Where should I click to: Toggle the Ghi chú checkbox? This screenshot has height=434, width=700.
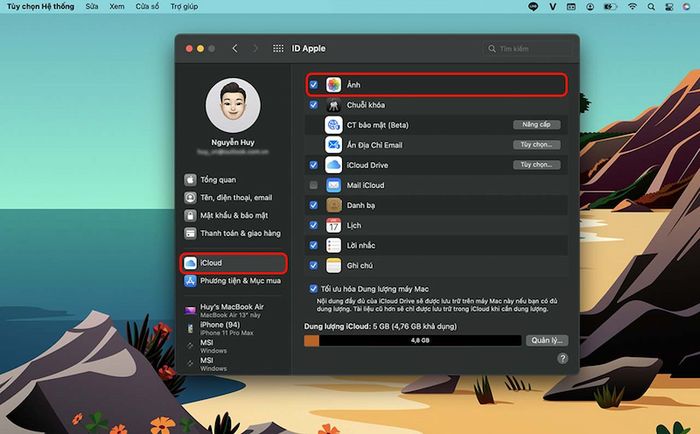pyautogui.click(x=314, y=265)
